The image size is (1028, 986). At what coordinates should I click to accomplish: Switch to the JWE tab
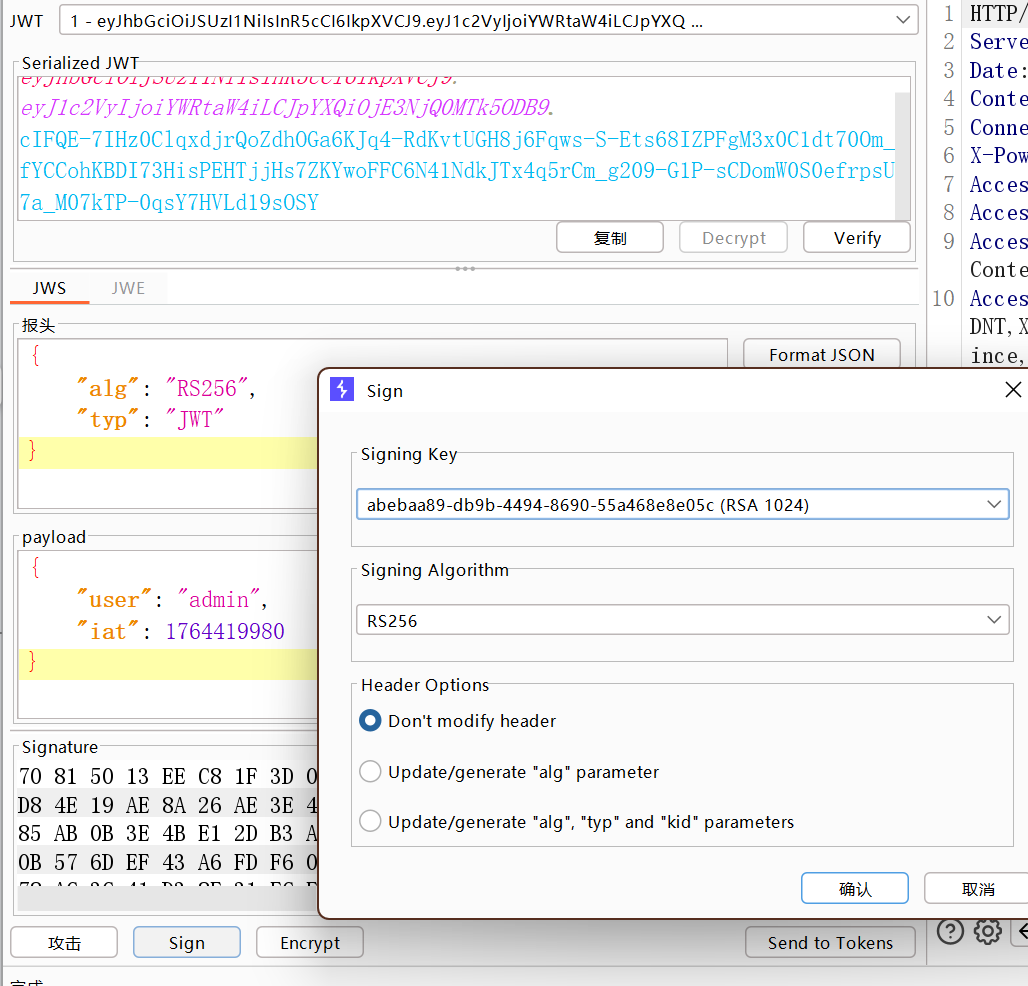click(x=128, y=288)
